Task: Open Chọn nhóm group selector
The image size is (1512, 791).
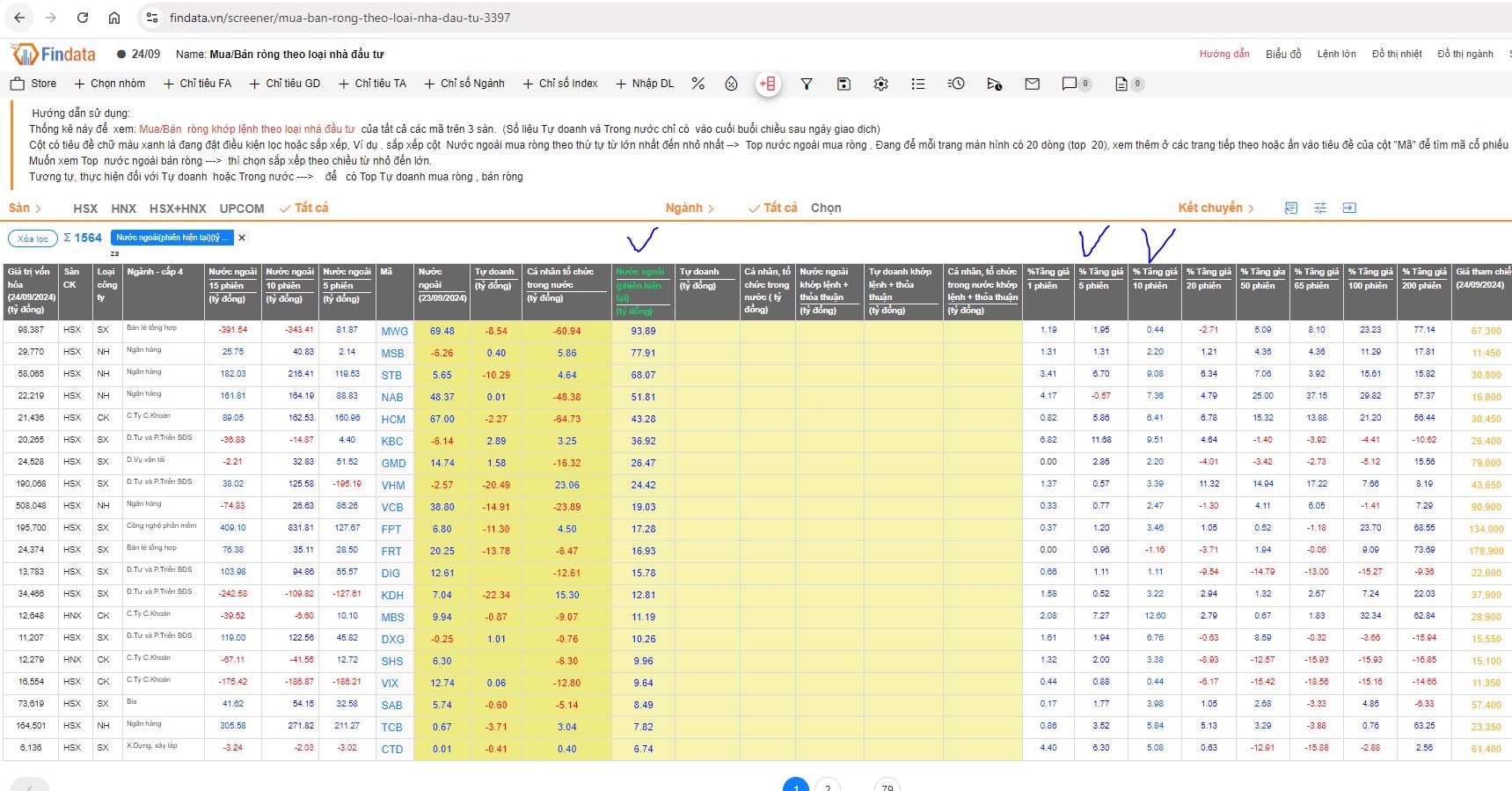Action: pyautogui.click(x=110, y=84)
